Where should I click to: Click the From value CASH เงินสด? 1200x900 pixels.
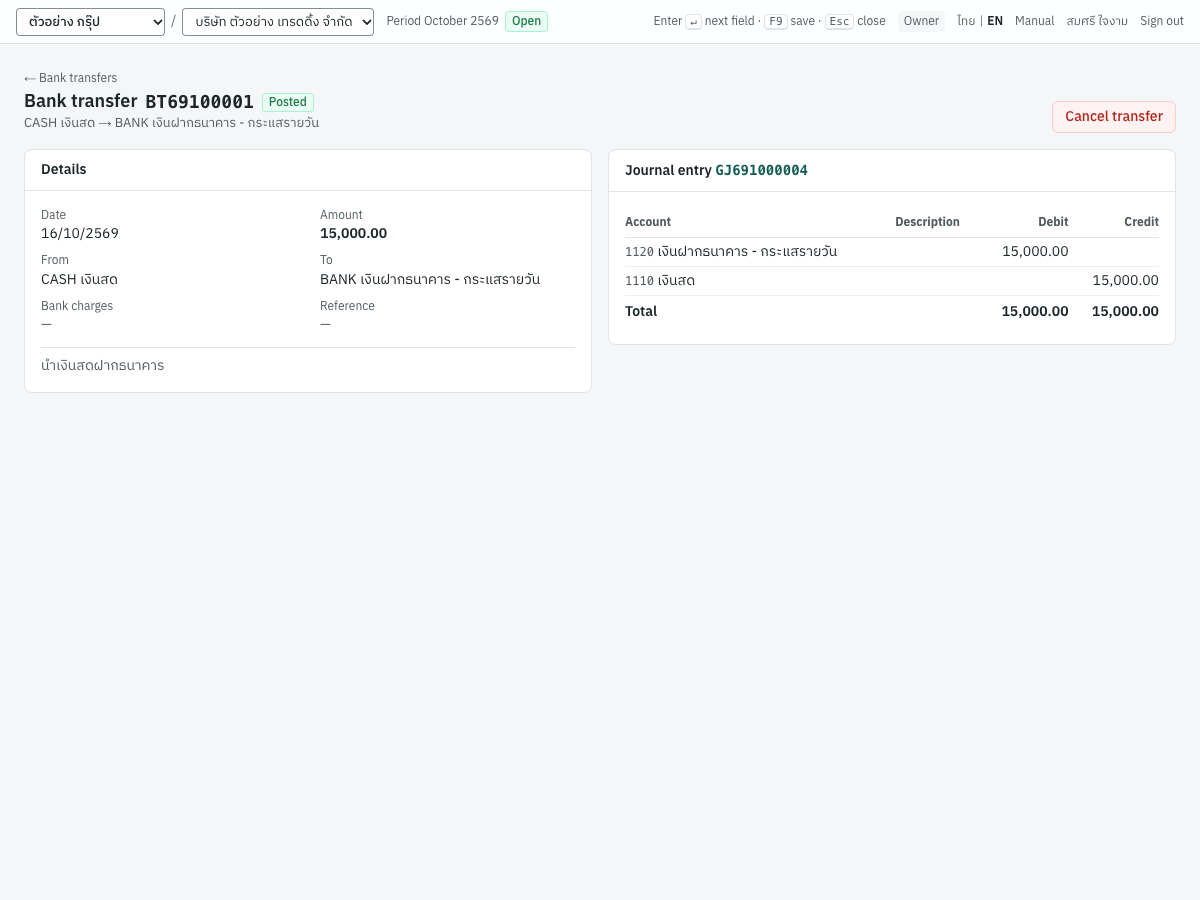pos(79,279)
